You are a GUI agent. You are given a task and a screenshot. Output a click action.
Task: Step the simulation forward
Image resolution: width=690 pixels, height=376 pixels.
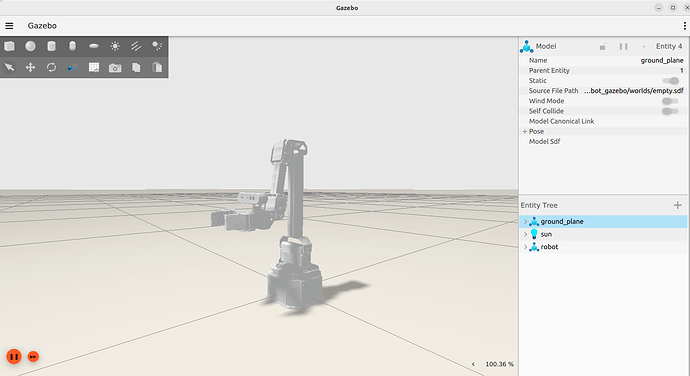(33, 356)
